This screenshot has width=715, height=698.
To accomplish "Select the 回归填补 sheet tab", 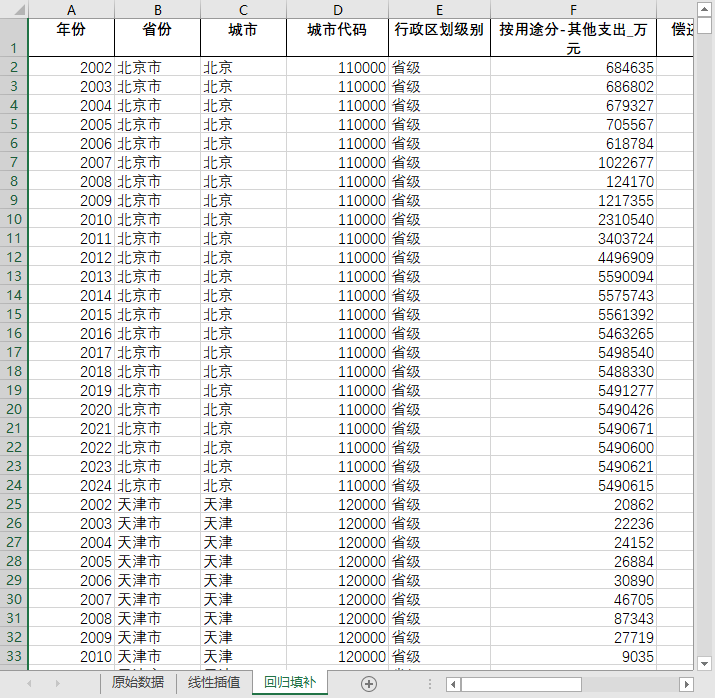I will [290, 682].
